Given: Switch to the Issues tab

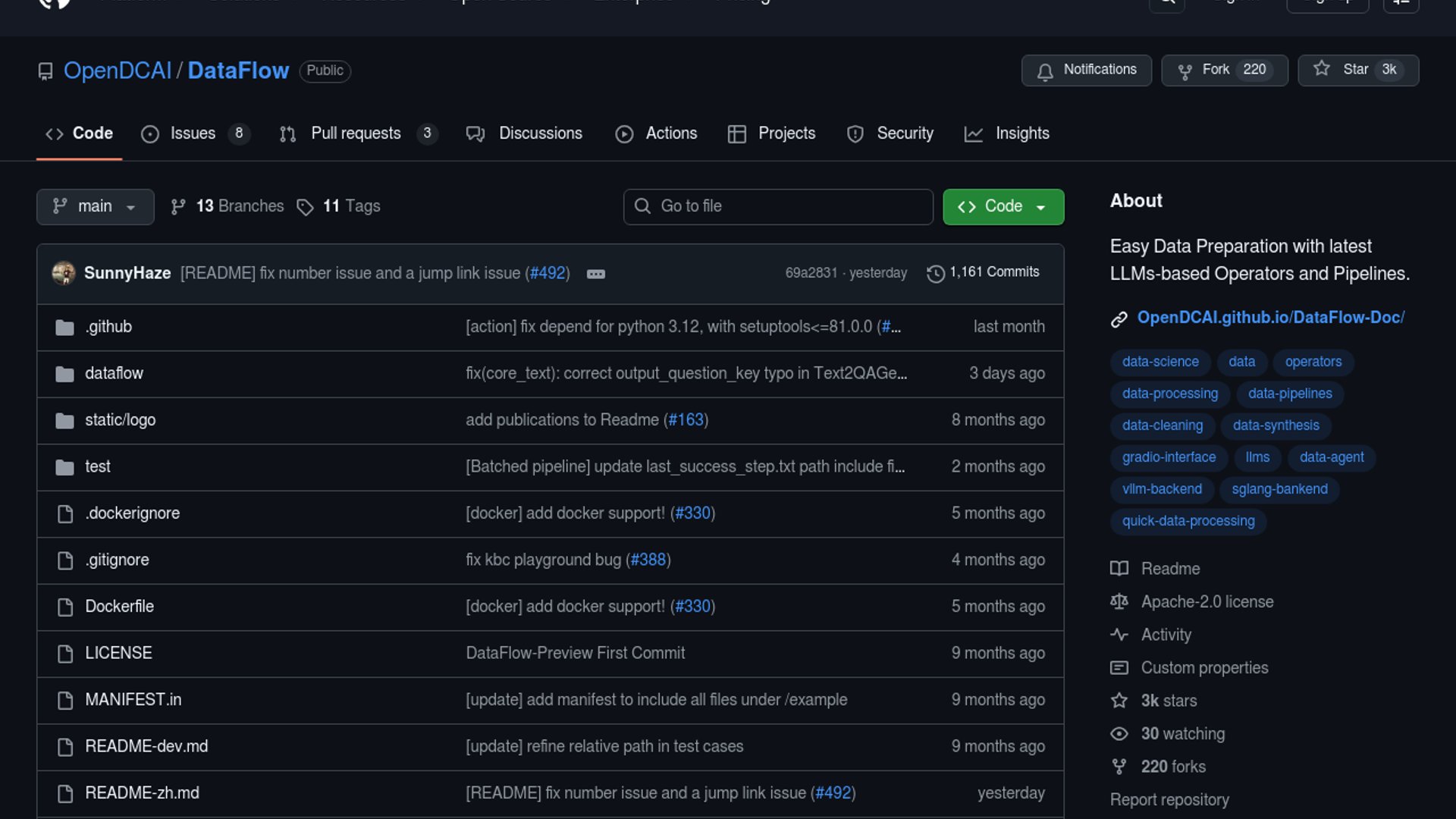Looking at the screenshot, I should click(x=193, y=133).
